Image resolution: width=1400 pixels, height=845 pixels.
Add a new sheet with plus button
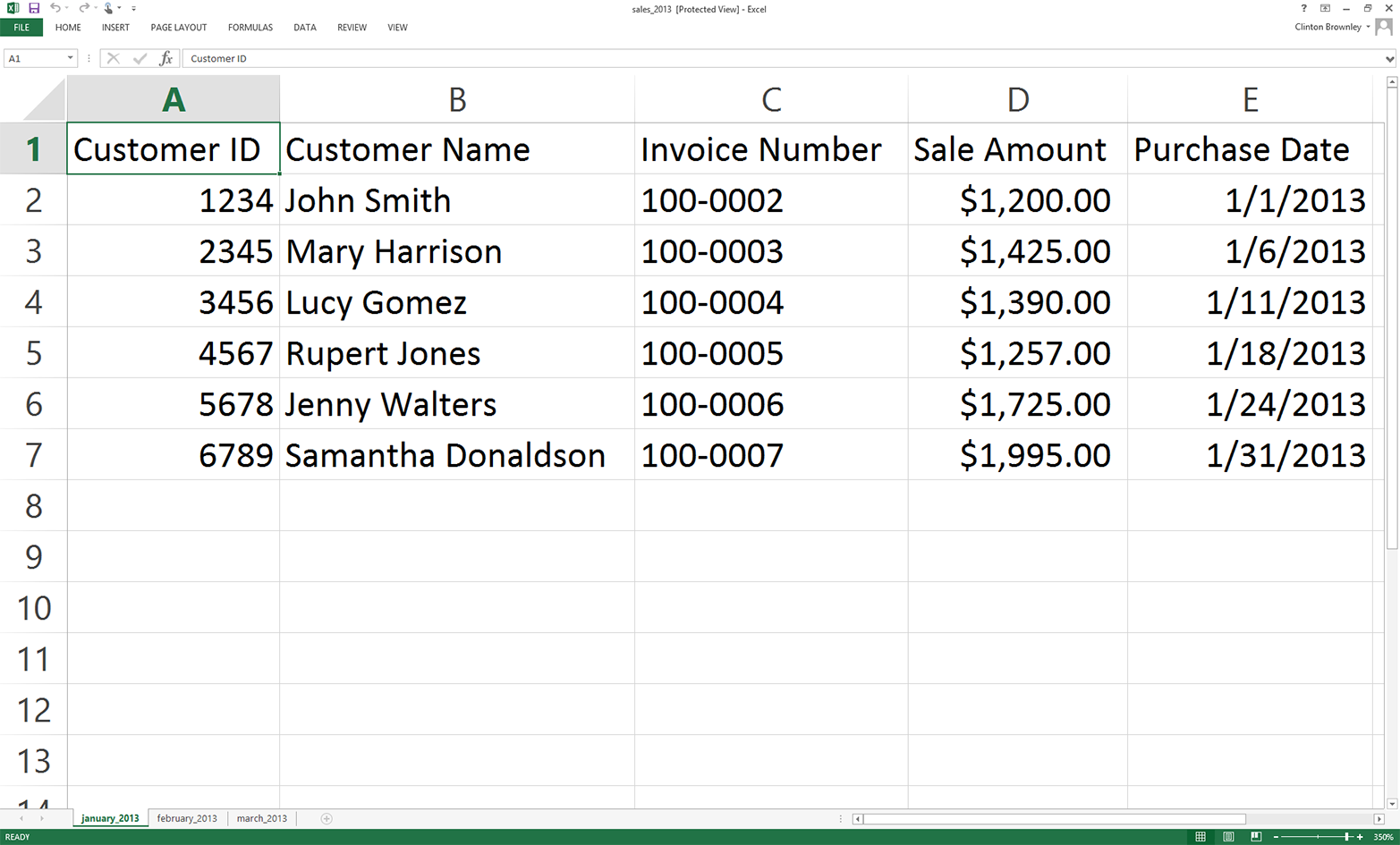pyautogui.click(x=327, y=818)
